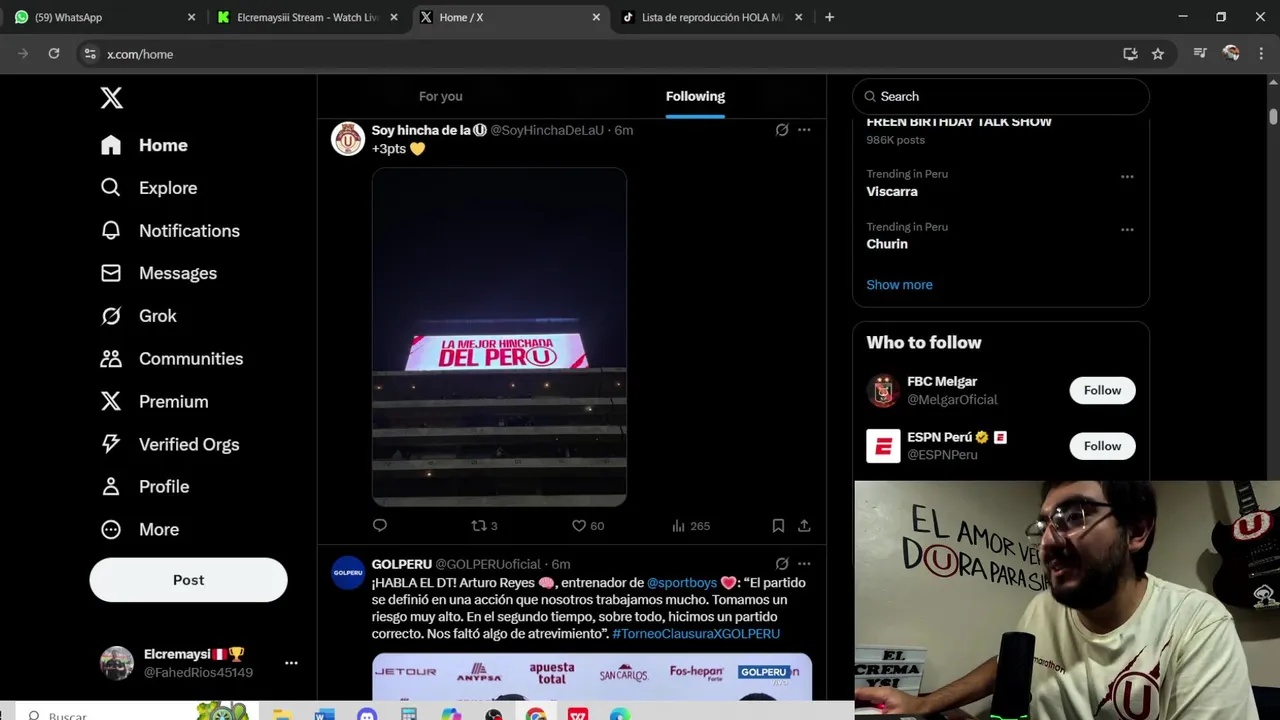Select the Following tab
The image size is (1280, 720).
(695, 96)
